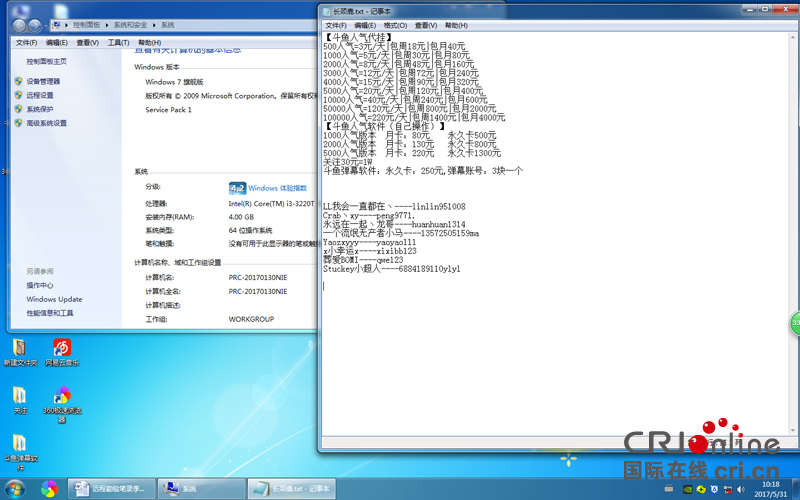The image size is (800, 500).
Task: Click the Yaozxyyy----yaoyao111 line in Notepad
Action: [x=369, y=242]
